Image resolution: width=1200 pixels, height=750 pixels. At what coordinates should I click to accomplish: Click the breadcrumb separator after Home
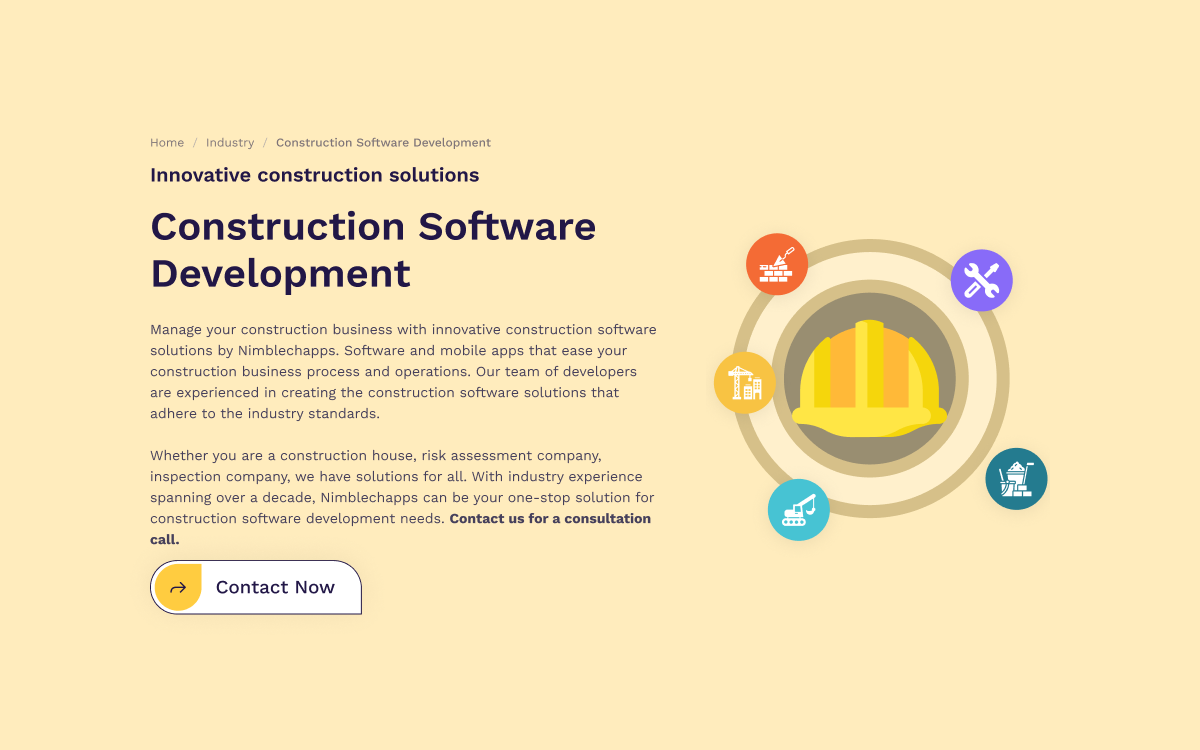point(195,142)
